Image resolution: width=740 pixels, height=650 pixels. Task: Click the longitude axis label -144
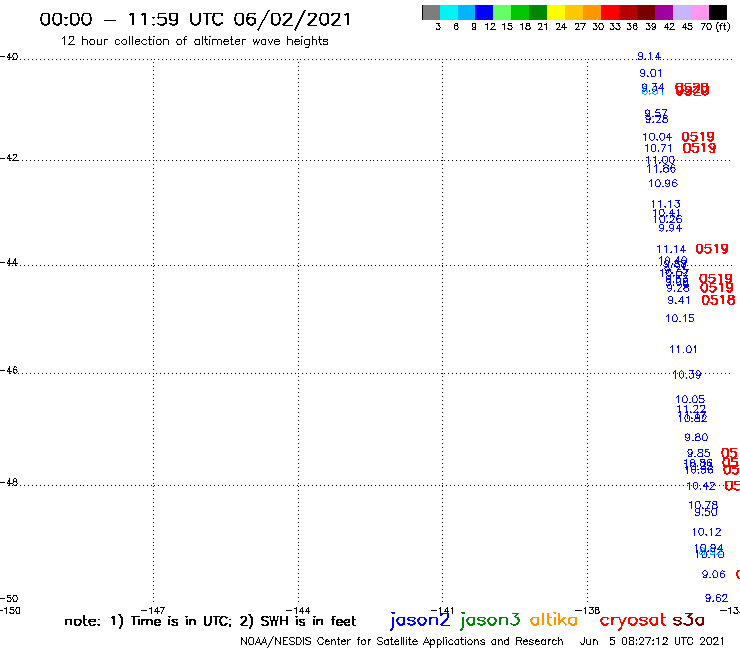(x=298, y=610)
